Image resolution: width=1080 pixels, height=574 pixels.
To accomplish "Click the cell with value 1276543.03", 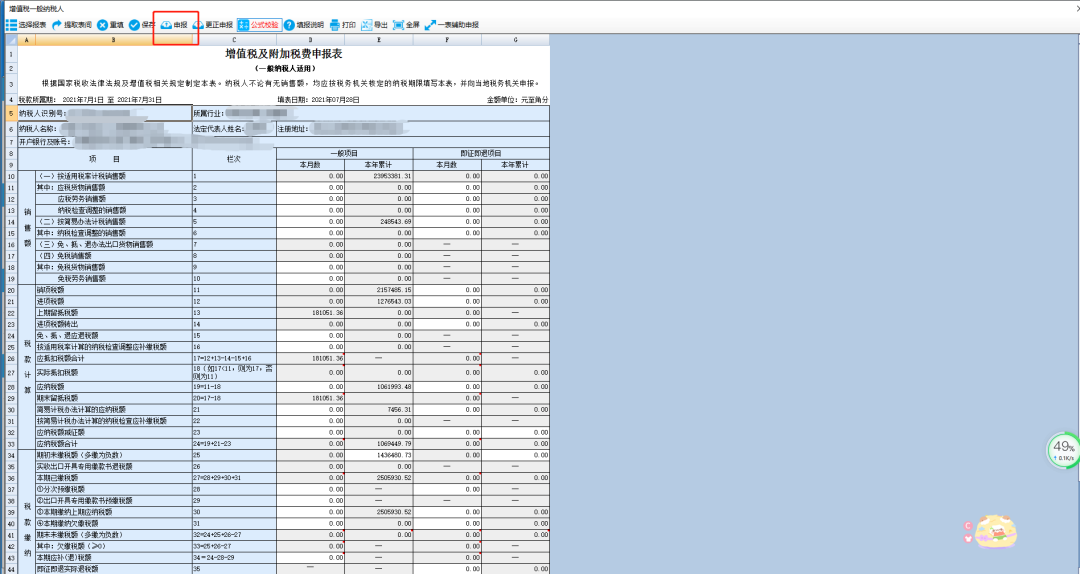I will point(379,302).
